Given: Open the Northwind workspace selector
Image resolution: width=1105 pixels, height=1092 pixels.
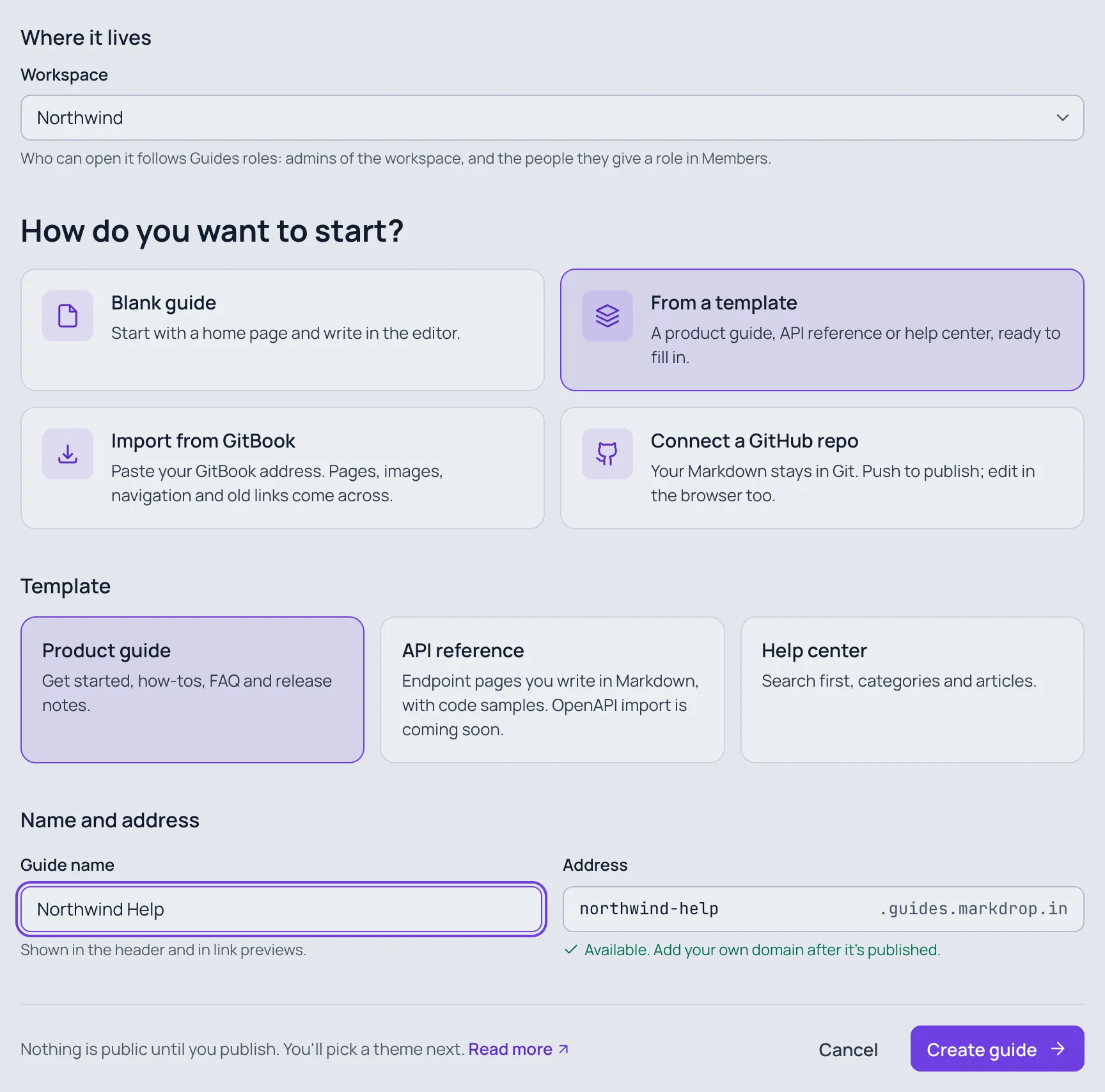Looking at the screenshot, I should (552, 118).
